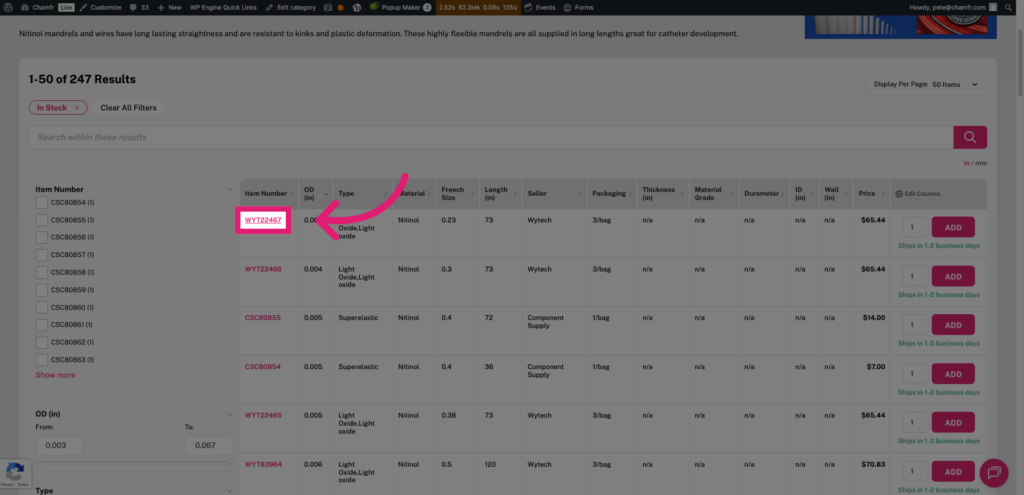This screenshot has width=1024, height=495.
Task: Check the CSC80856 filter box
Action: click(x=42, y=237)
